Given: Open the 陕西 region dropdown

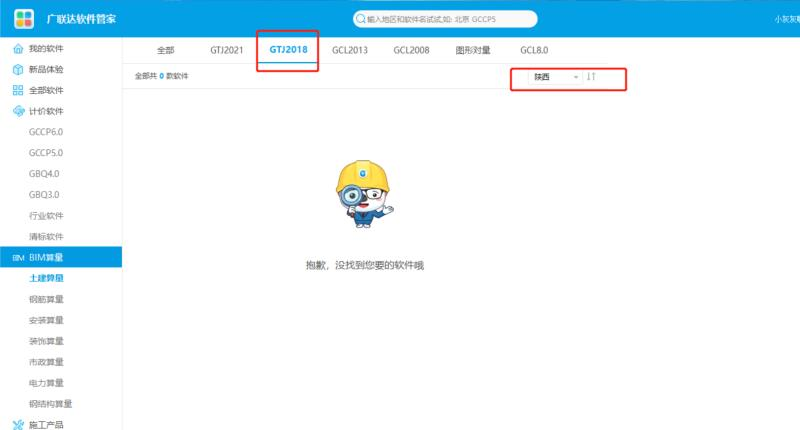Looking at the screenshot, I should [555, 77].
